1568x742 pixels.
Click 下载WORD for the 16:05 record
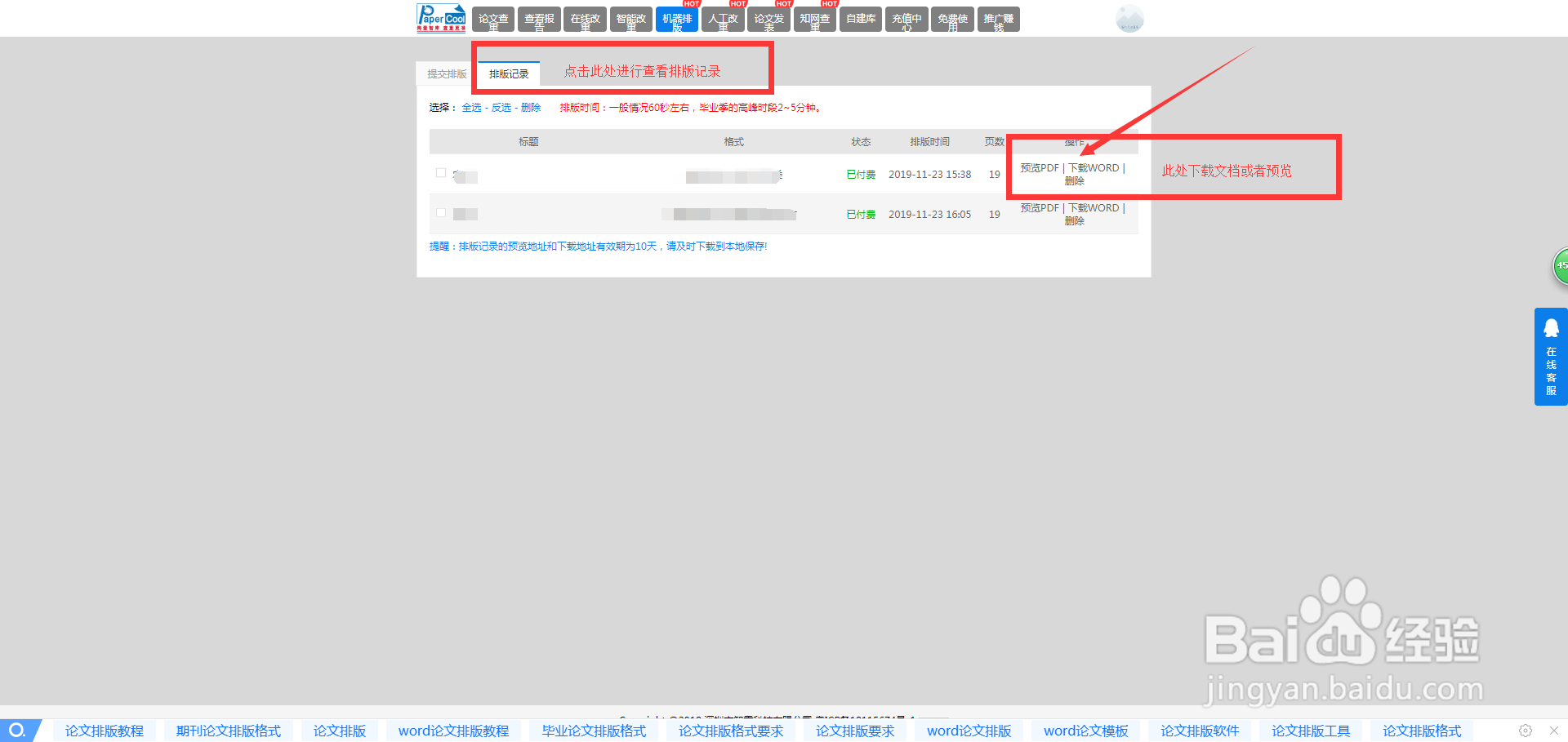pos(1094,208)
